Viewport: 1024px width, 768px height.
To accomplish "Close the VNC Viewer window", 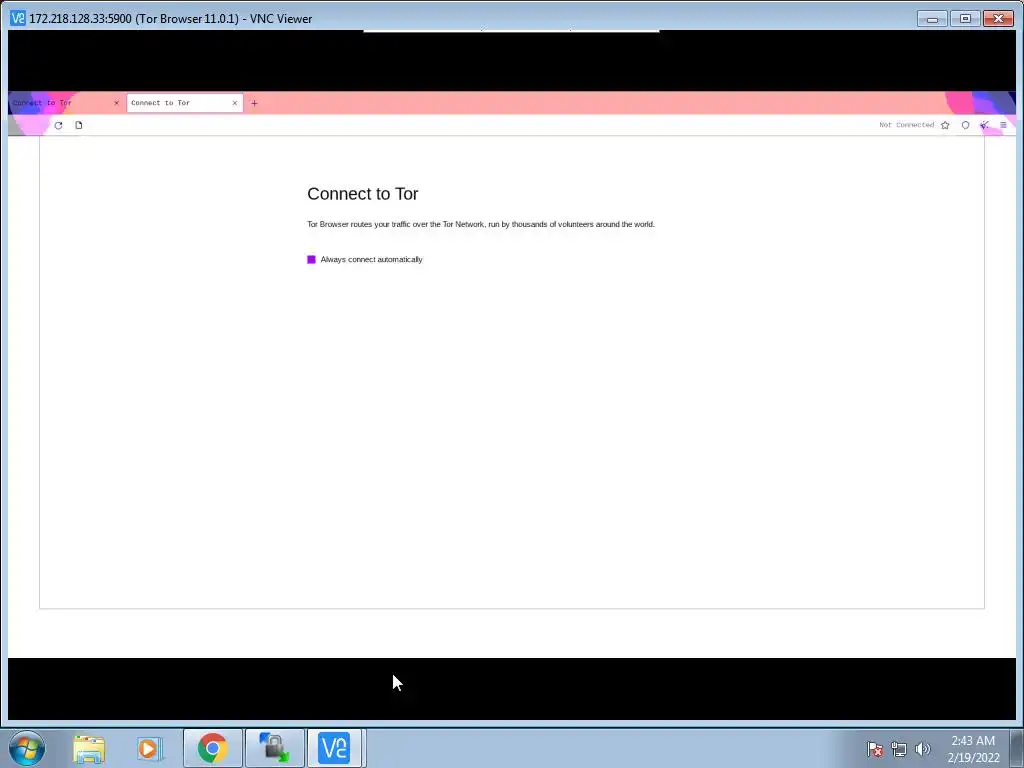I will (999, 18).
